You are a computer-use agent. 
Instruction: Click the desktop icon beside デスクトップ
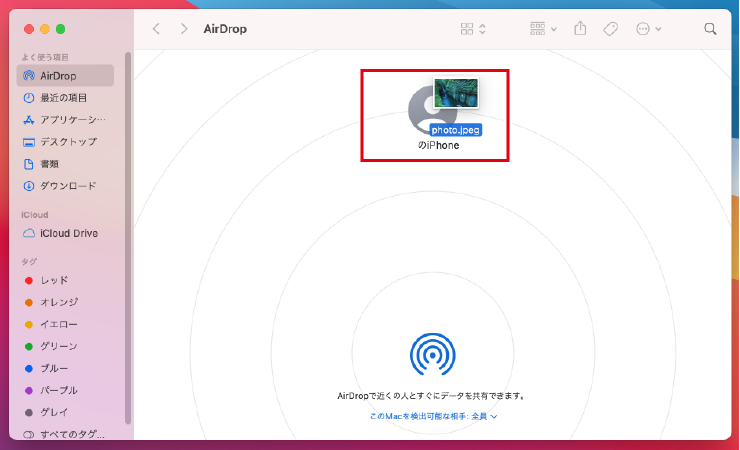[29, 142]
